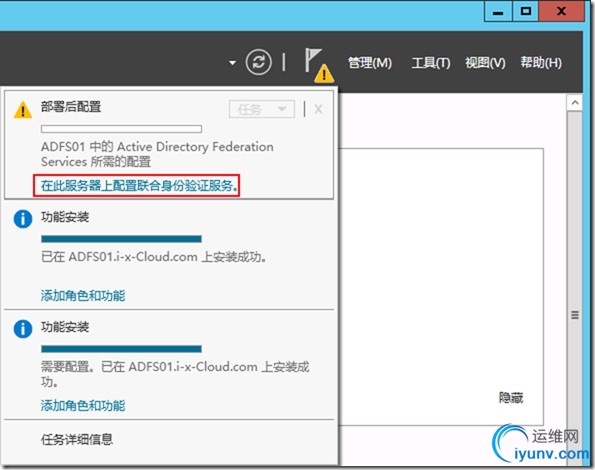The image size is (595, 470).
Task: Click the blue info icon of second 功能安装
Action: click(23, 329)
